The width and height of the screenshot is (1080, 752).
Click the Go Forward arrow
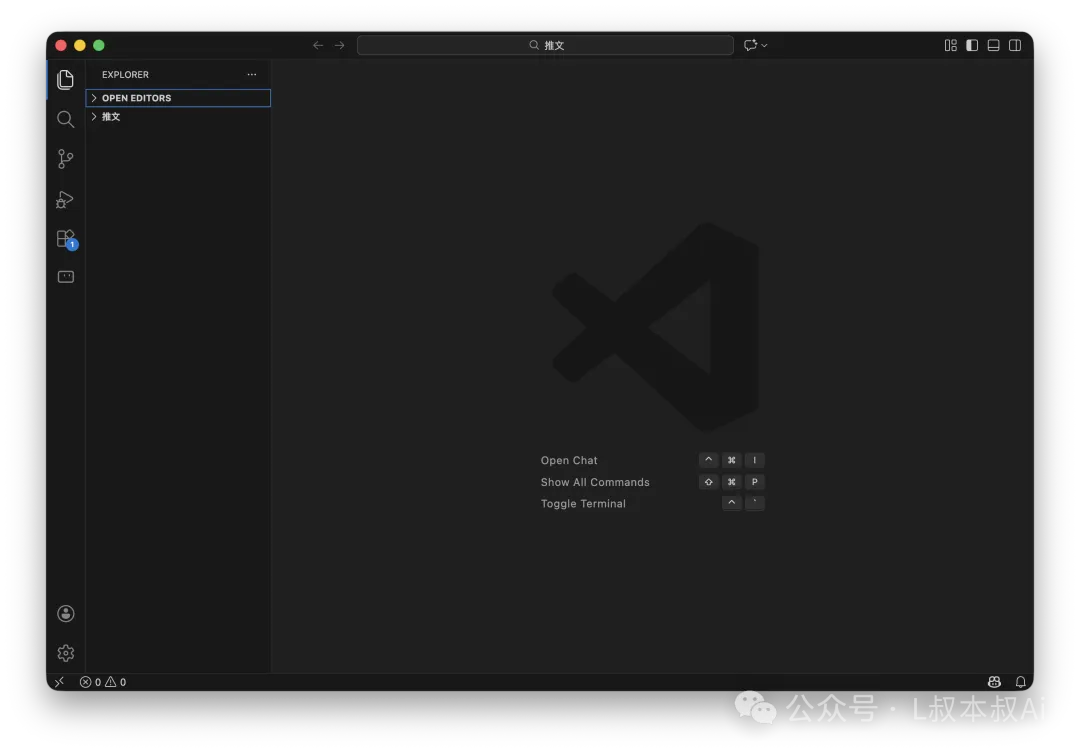click(x=340, y=45)
